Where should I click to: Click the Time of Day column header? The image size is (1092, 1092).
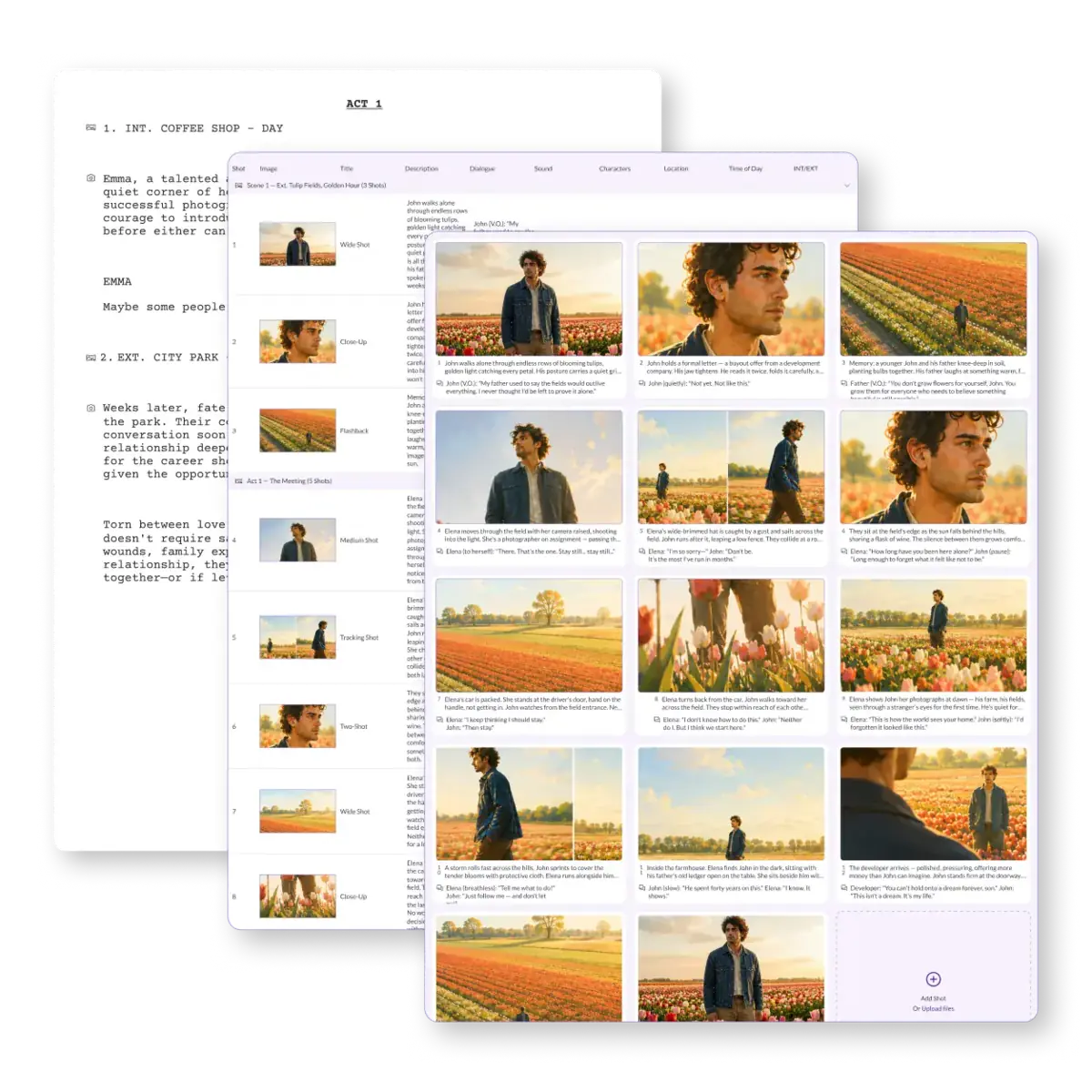(745, 168)
